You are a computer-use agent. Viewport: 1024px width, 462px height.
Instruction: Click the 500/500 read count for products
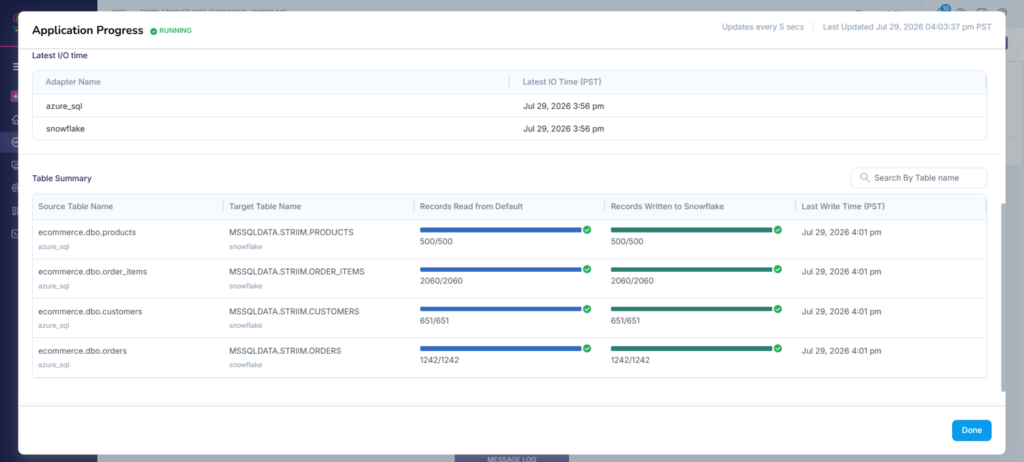coord(436,242)
